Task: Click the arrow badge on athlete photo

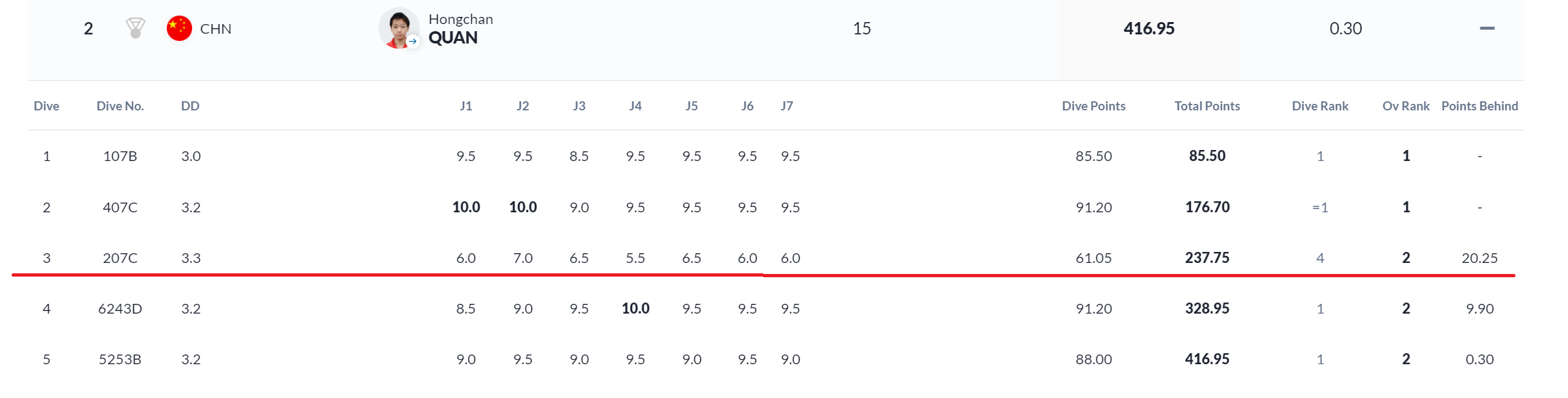Action: pos(413,41)
